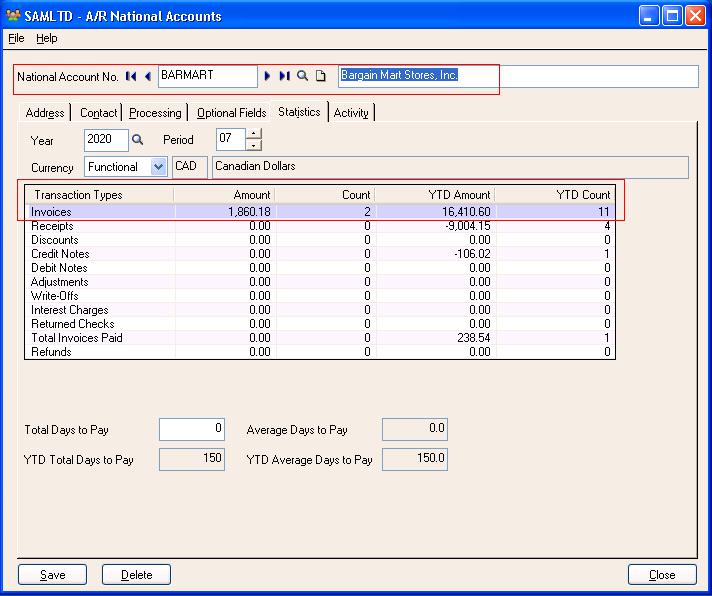
Task: Open the Year finder magnifier
Action: 139,141
